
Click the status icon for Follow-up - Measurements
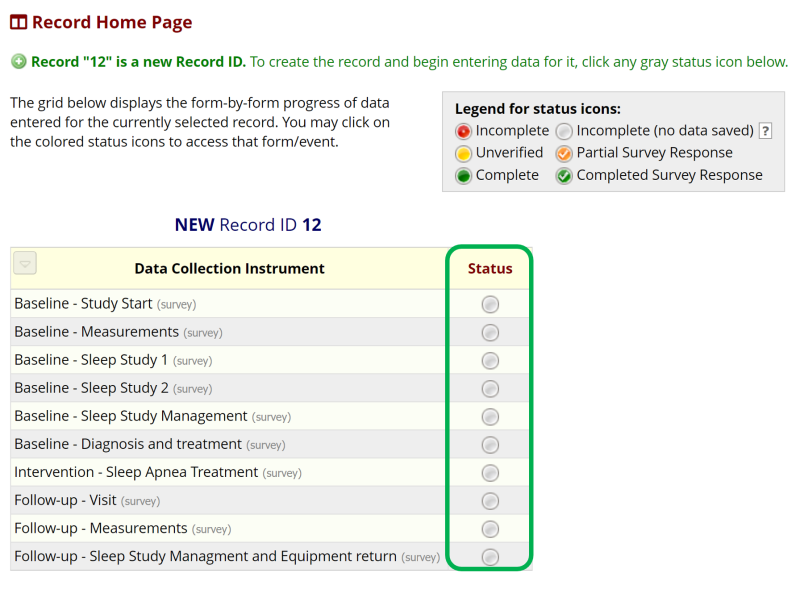pos(490,528)
